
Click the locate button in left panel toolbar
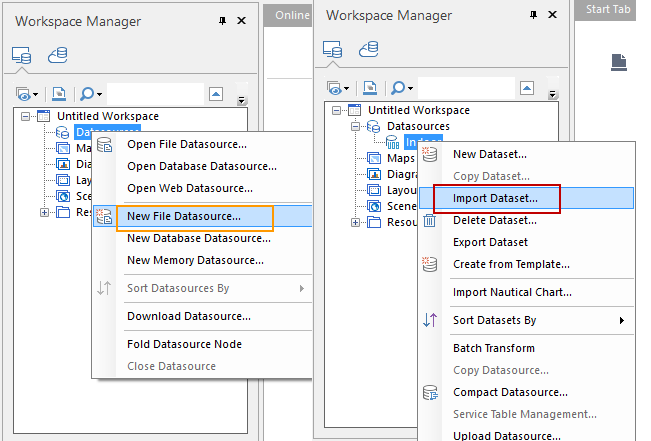(x=58, y=93)
